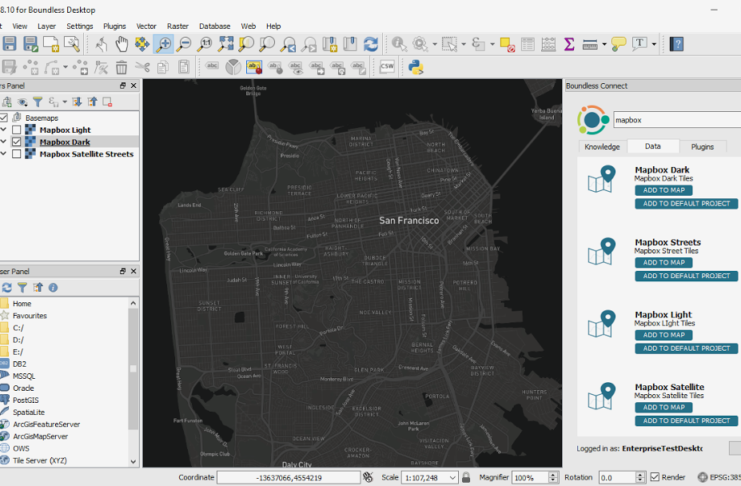Activate the Zoom In magnifier tool
This screenshot has height=486, width=741.
(x=164, y=44)
